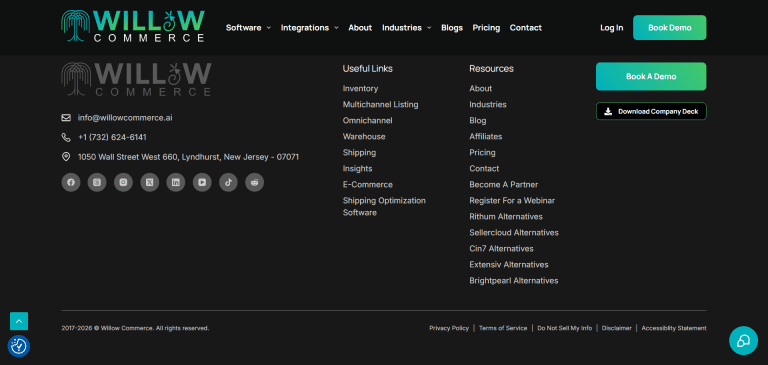The image size is (768, 365).
Task: Expand the Industries dropdown menu
Action: point(407,28)
